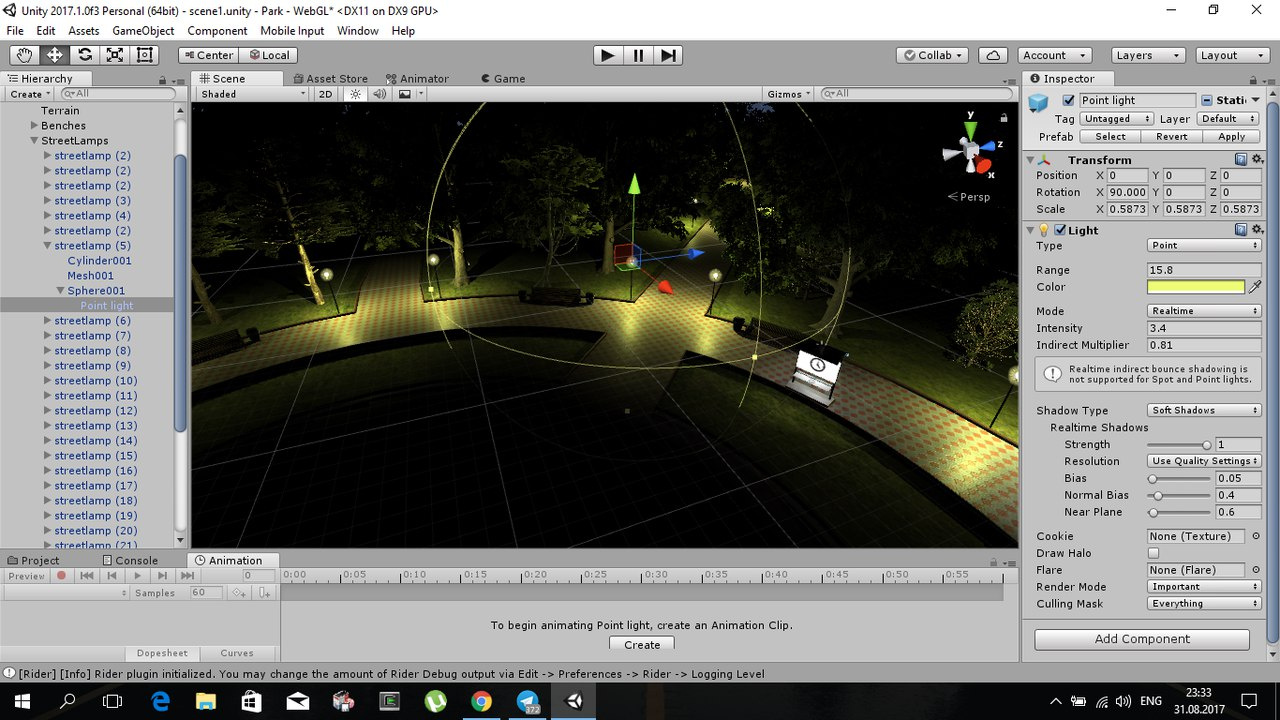Image resolution: width=1280 pixels, height=720 pixels.
Task: Select the Hand tool in toolbar
Action: pyautogui.click(x=24, y=55)
